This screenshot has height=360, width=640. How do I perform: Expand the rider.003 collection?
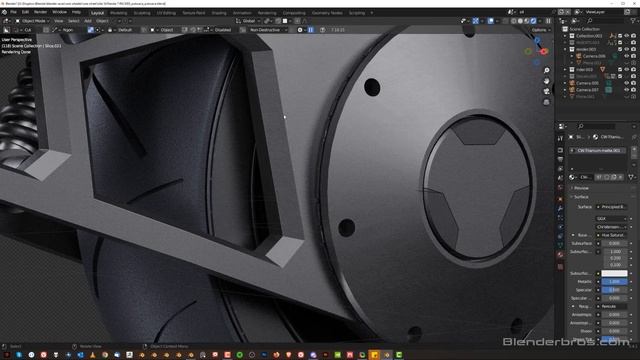click(x=565, y=69)
